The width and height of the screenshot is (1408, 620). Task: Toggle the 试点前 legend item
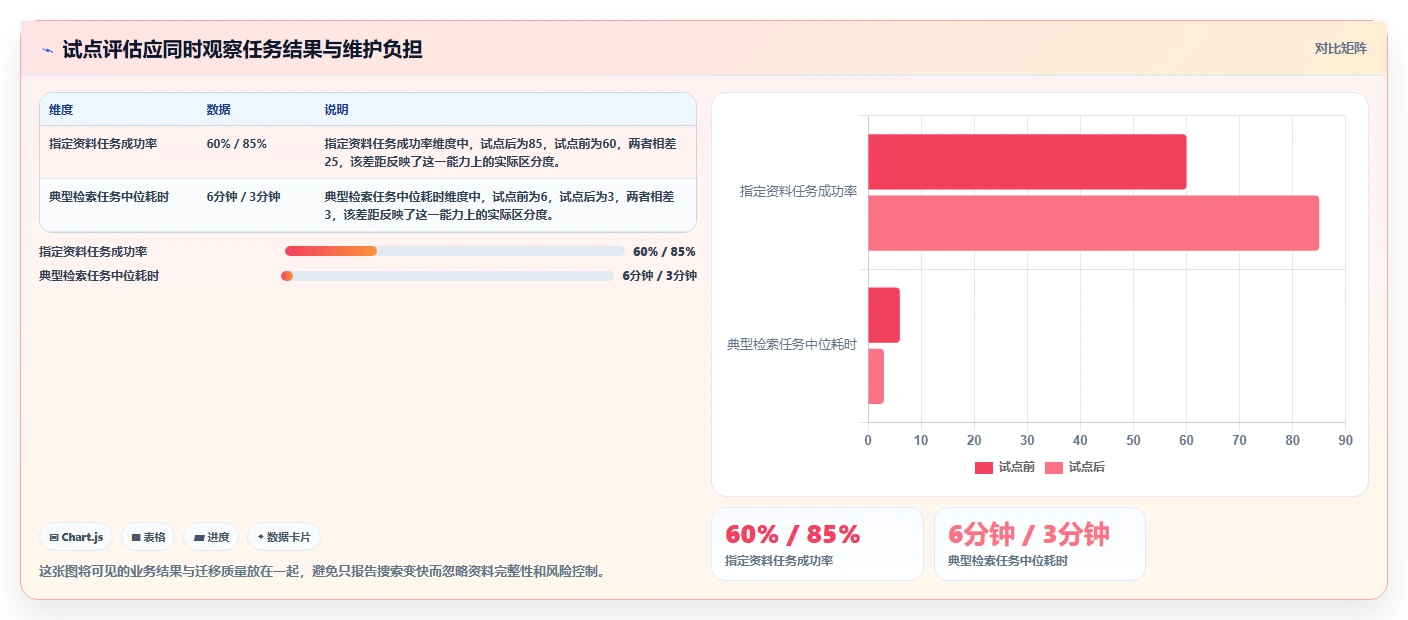coord(1005,467)
